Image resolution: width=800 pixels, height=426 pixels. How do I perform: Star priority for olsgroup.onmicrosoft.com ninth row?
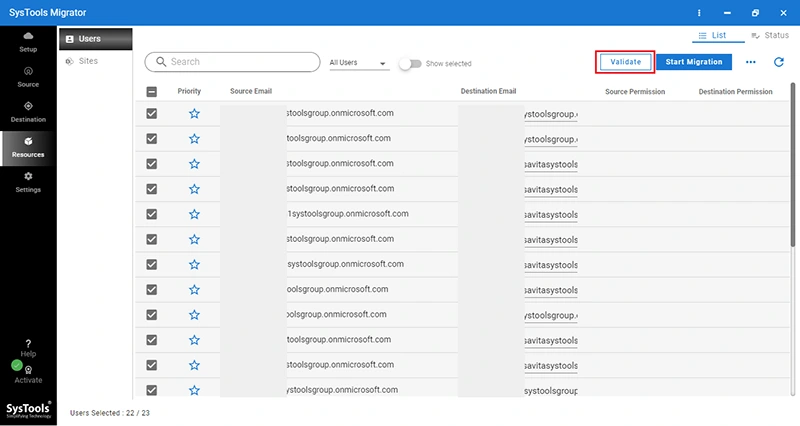(194, 315)
